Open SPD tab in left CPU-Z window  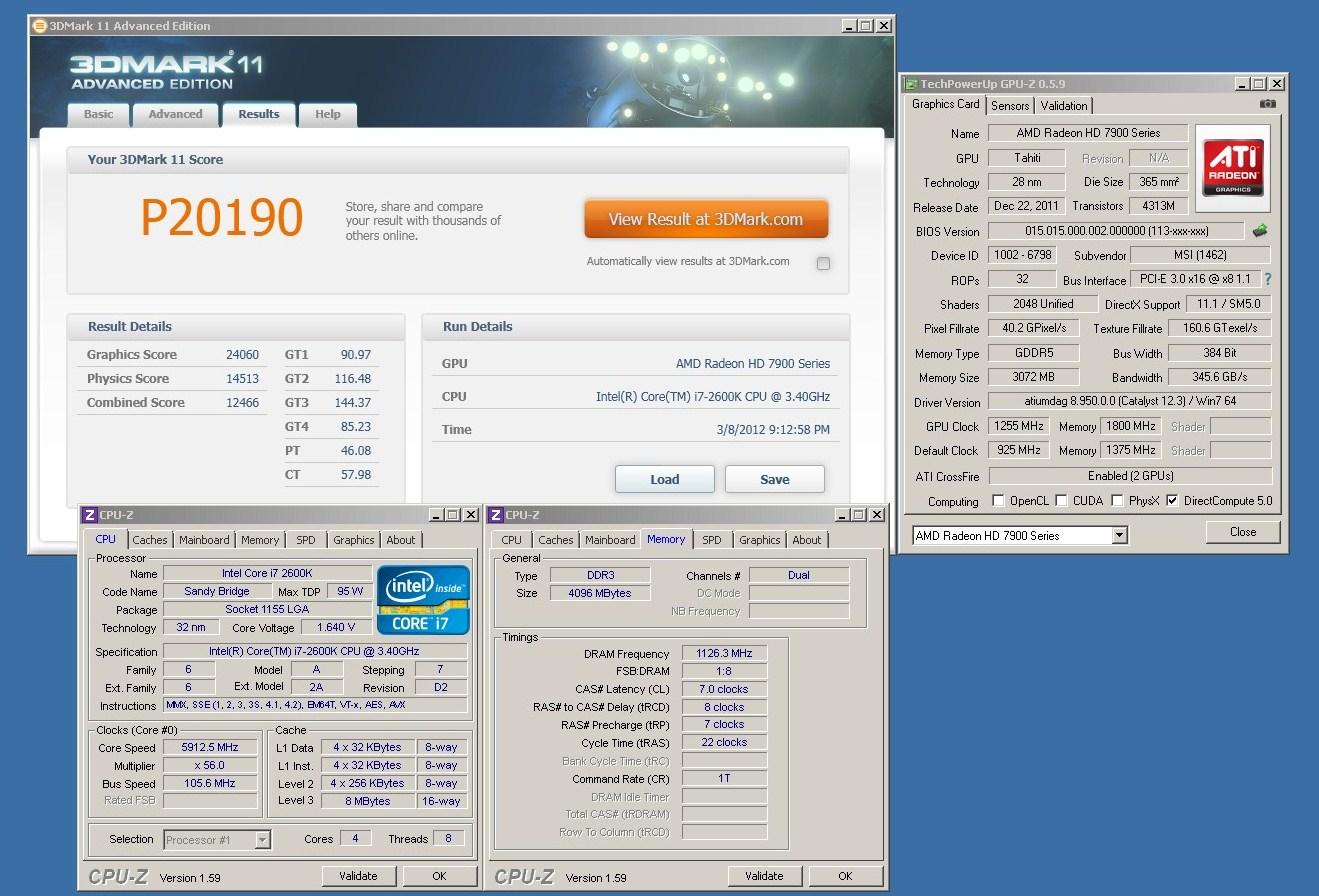(x=306, y=540)
